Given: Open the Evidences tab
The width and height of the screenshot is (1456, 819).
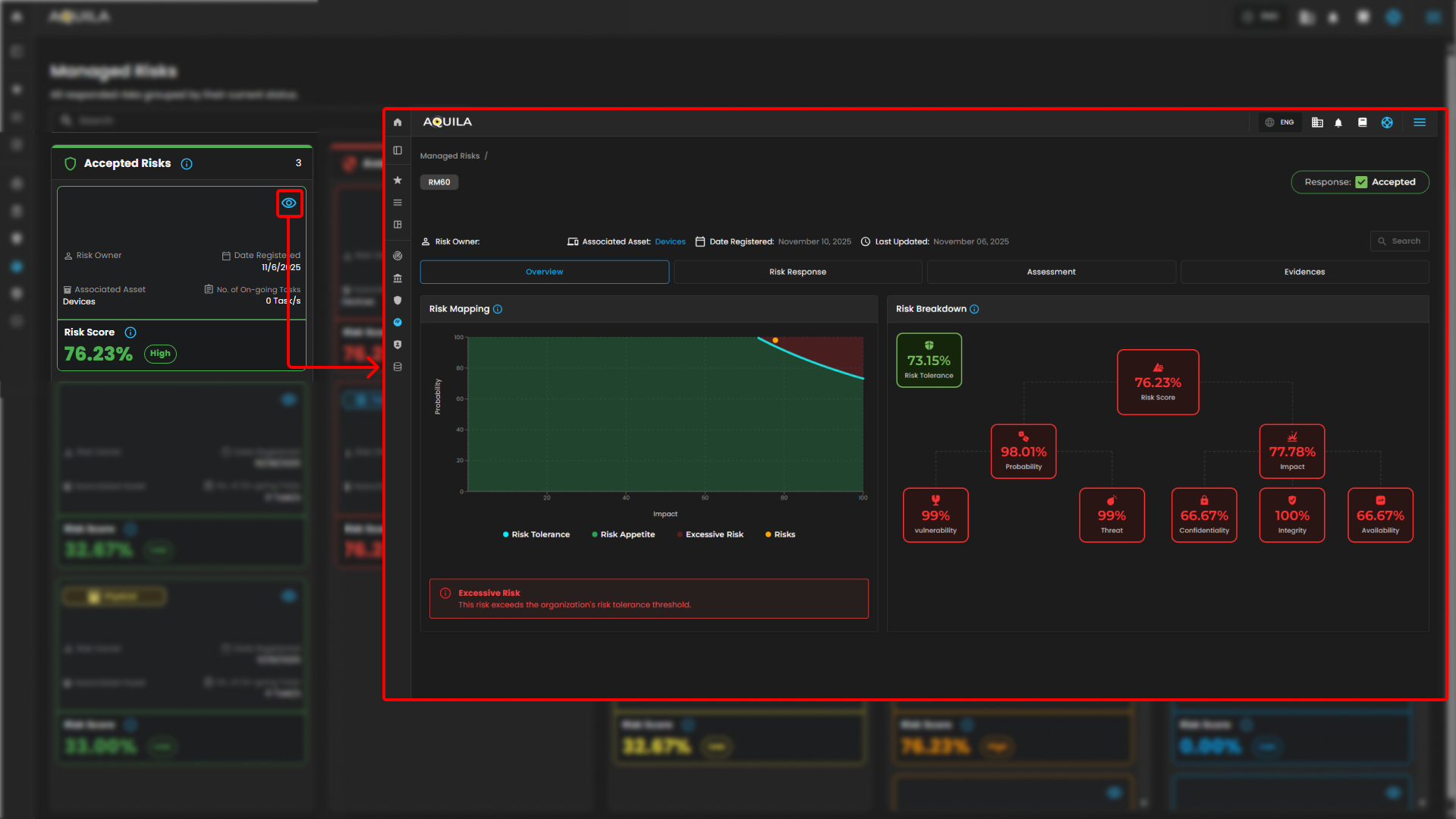Looking at the screenshot, I should coord(1304,272).
